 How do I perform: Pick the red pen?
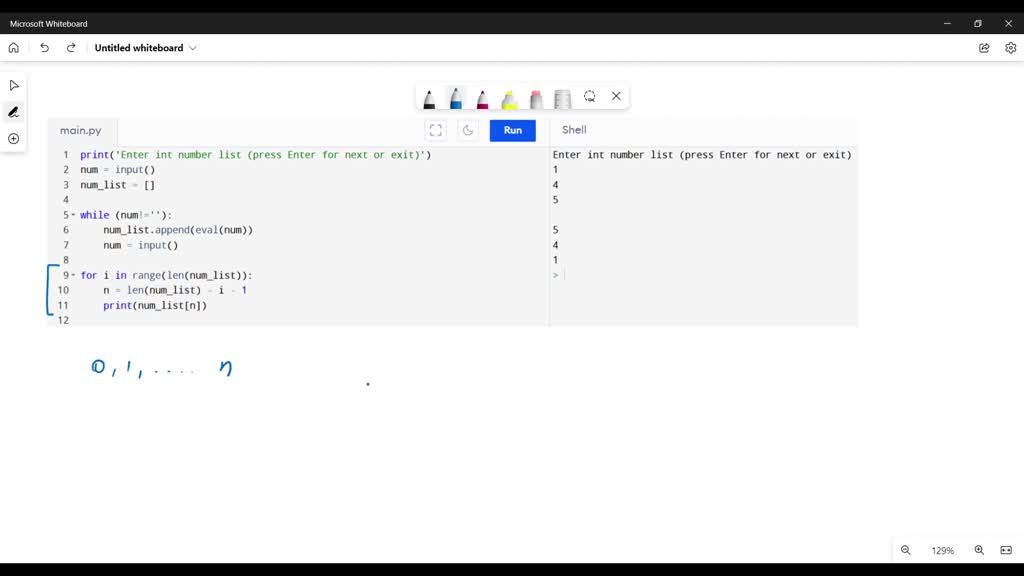tap(481, 97)
